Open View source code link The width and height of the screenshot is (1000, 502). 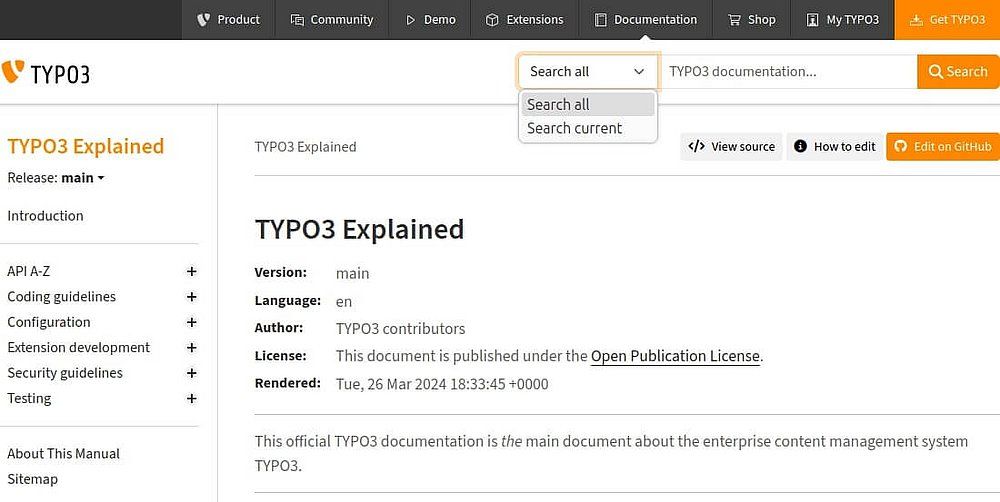click(732, 147)
